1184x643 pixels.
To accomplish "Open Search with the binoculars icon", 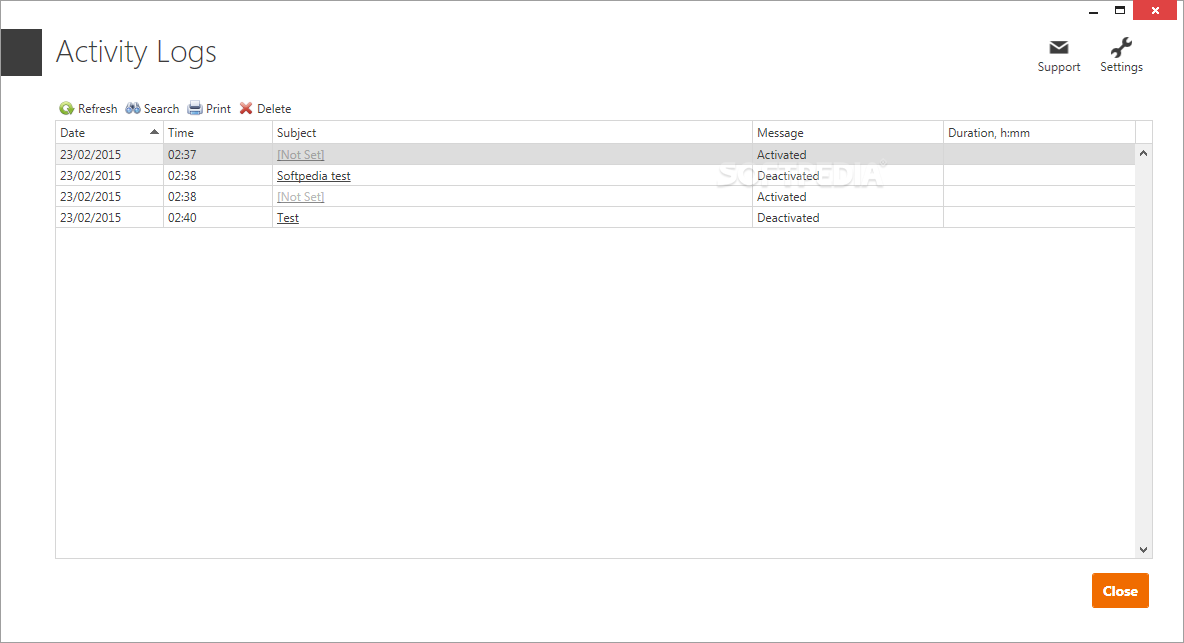I will pyautogui.click(x=133, y=109).
